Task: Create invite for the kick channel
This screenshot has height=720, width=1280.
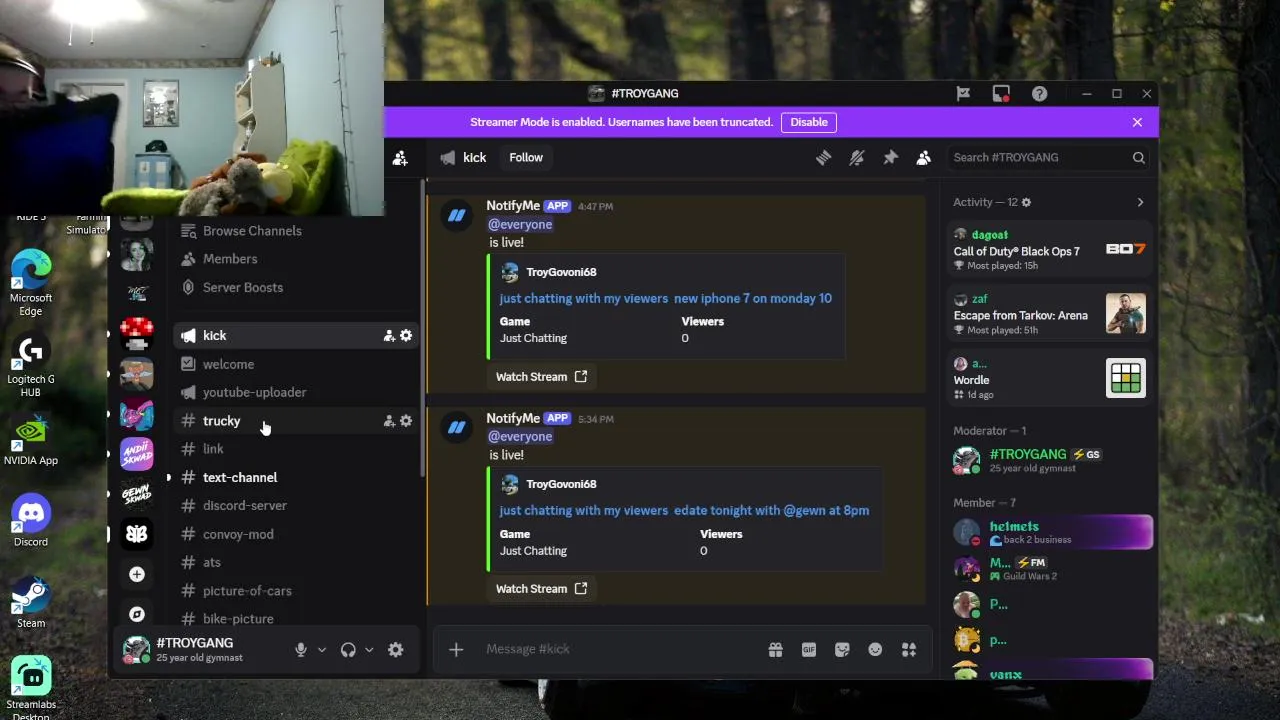Action: pos(389,336)
